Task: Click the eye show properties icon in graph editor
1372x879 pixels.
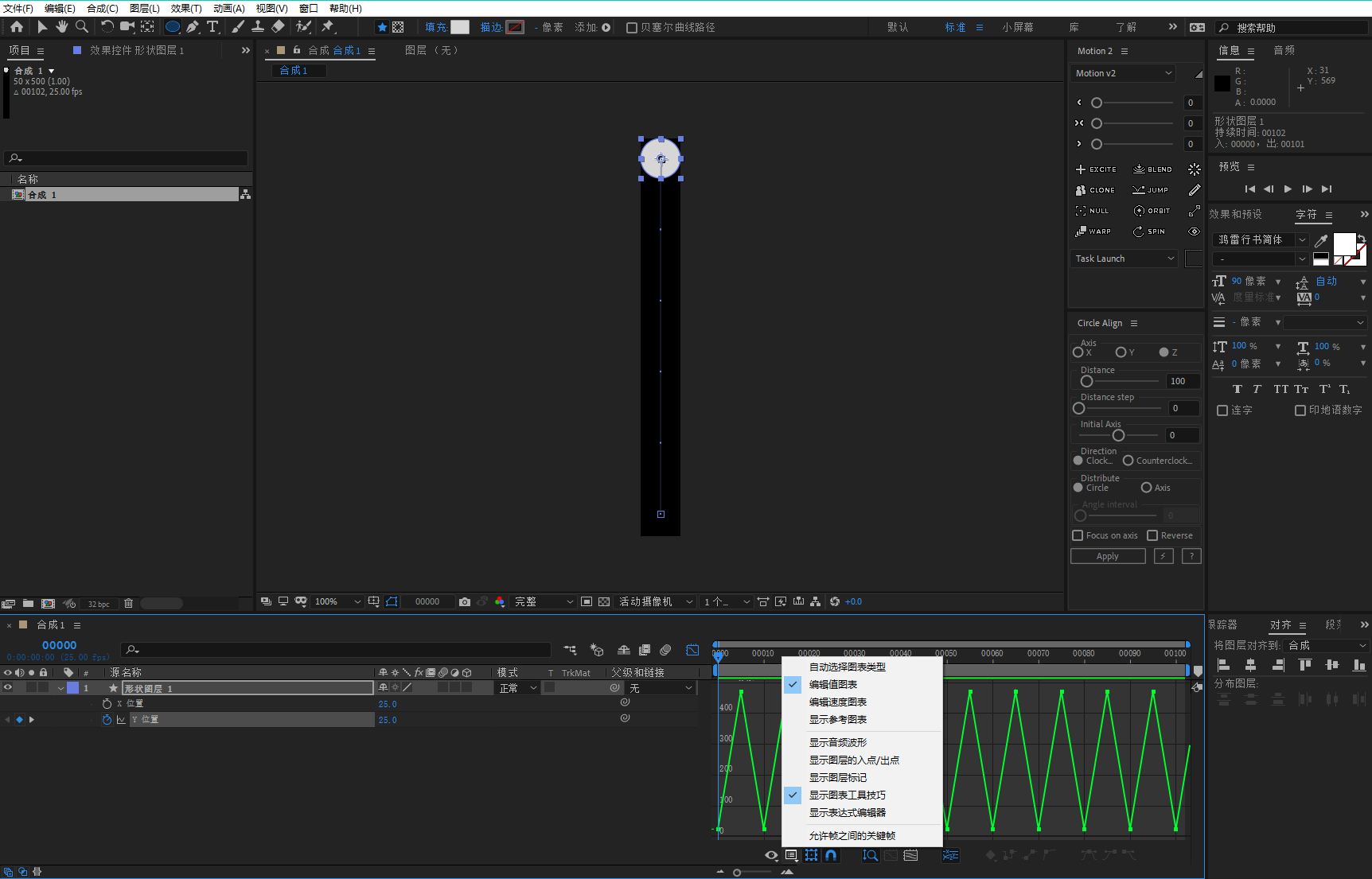Action: 771,855
